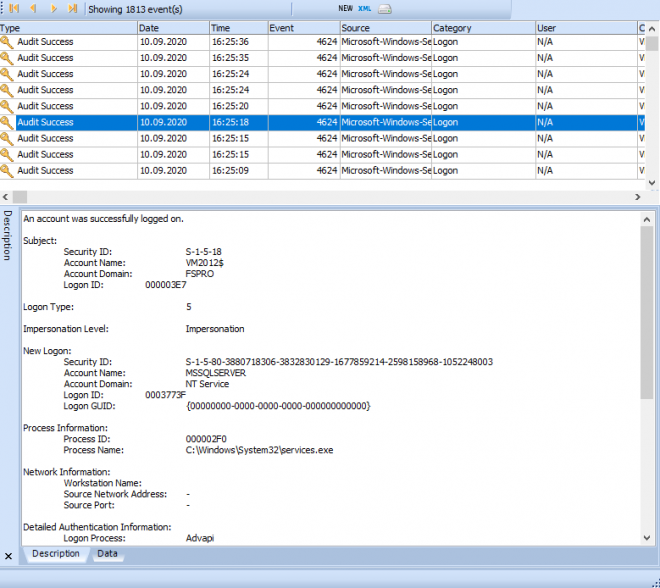Click key icon of 16:25:09 event row
Screen dimensions: 660x588
point(7,171)
